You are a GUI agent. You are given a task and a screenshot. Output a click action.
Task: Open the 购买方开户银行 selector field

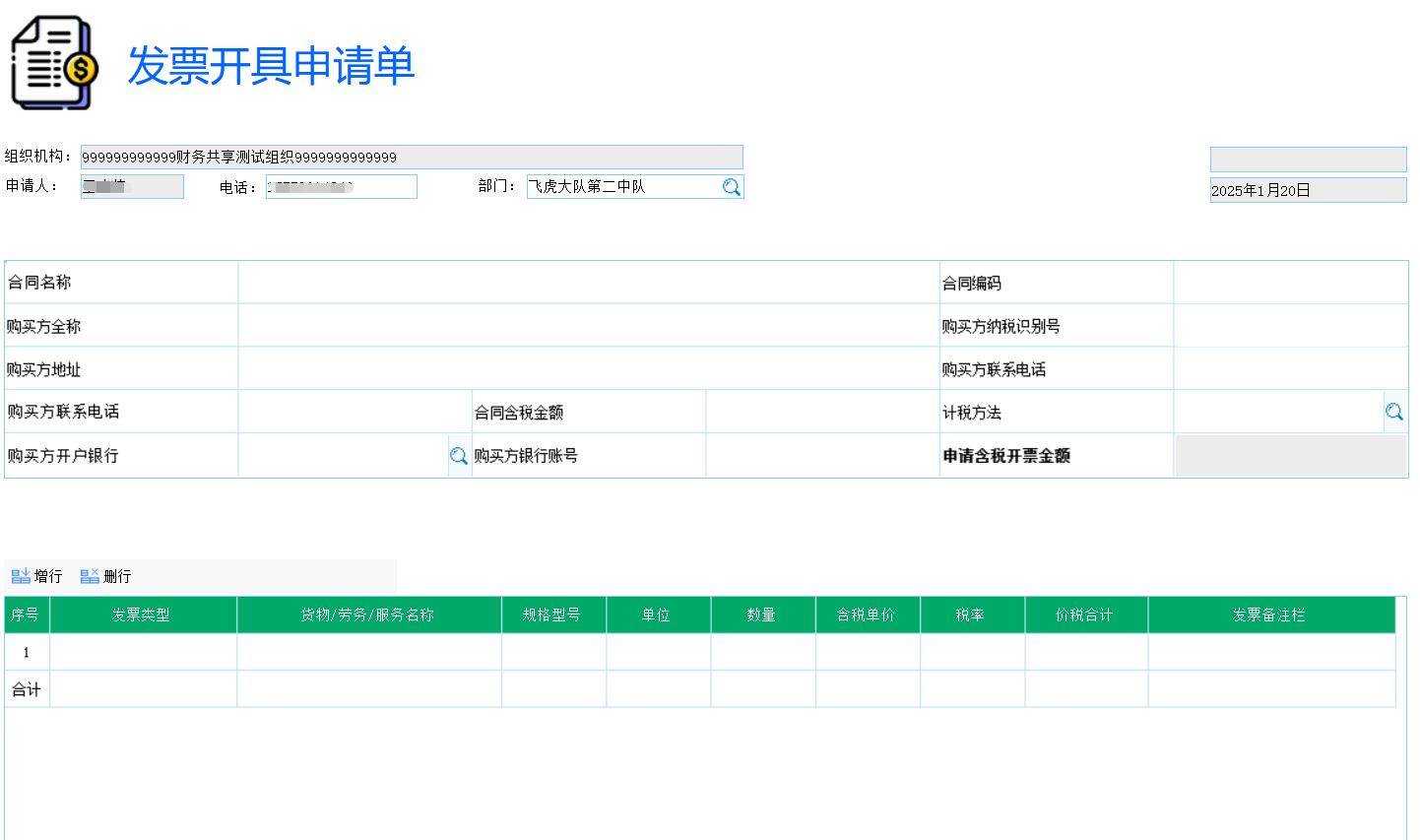(x=345, y=455)
